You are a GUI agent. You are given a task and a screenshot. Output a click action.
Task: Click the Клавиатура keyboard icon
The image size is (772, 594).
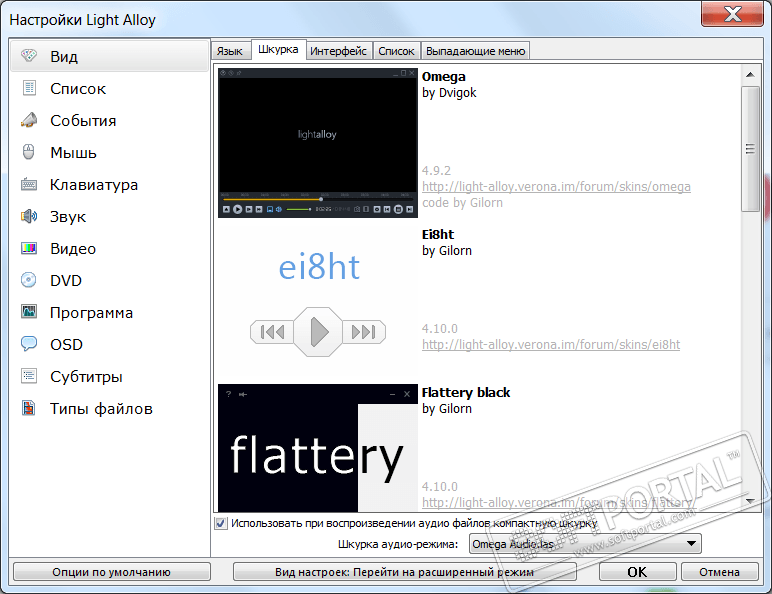pos(29,184)
